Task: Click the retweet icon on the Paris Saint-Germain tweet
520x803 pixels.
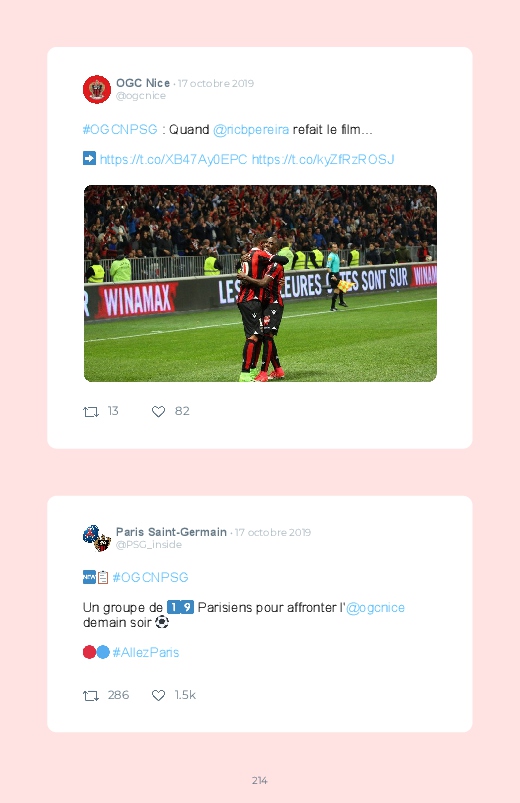Action: (x=91, y=695)
